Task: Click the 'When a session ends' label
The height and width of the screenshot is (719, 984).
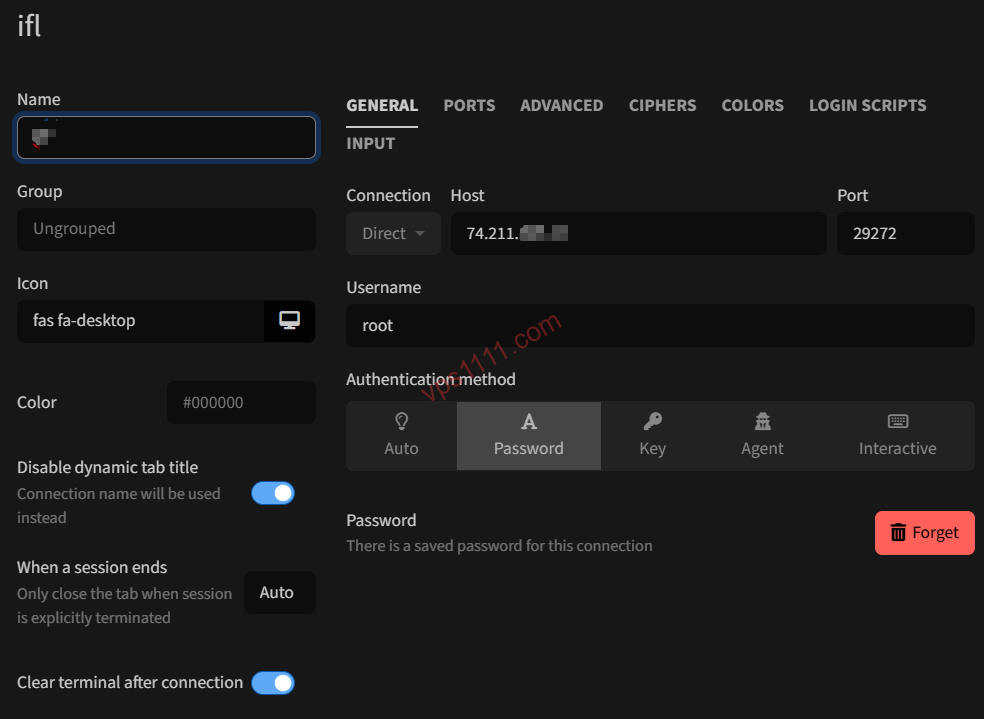Action: [x=92, y=567]
